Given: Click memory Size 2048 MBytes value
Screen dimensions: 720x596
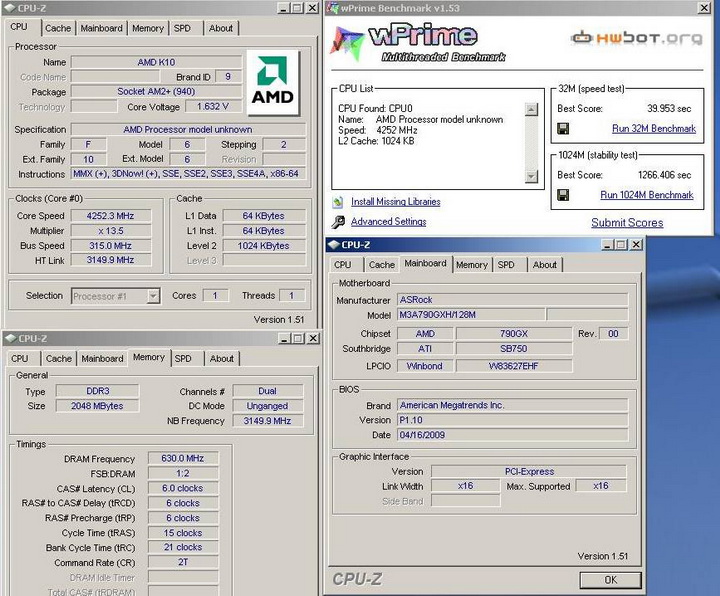Looking at the screenshot, I should pos(97,406).
